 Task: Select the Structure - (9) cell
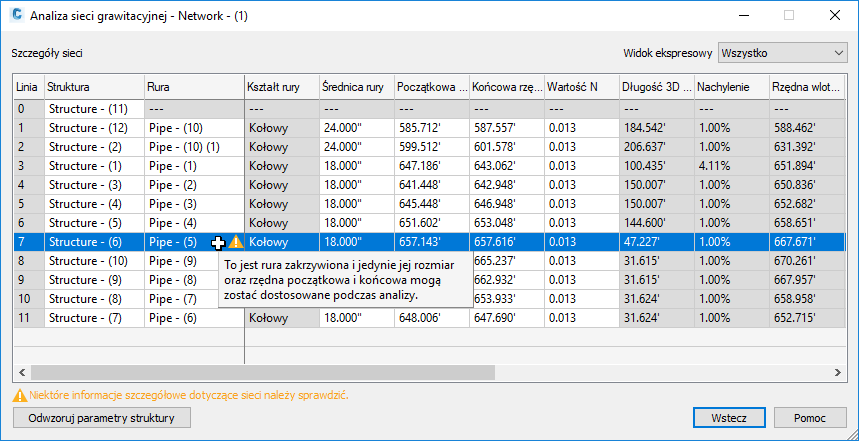click(94, 280)
